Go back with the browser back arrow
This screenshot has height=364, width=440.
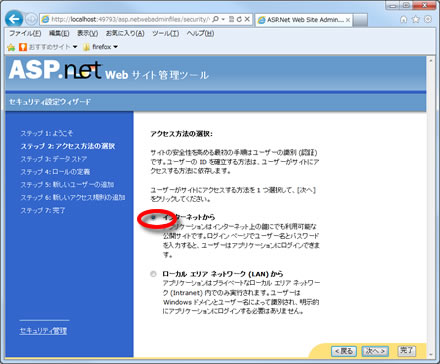(14, 19)
